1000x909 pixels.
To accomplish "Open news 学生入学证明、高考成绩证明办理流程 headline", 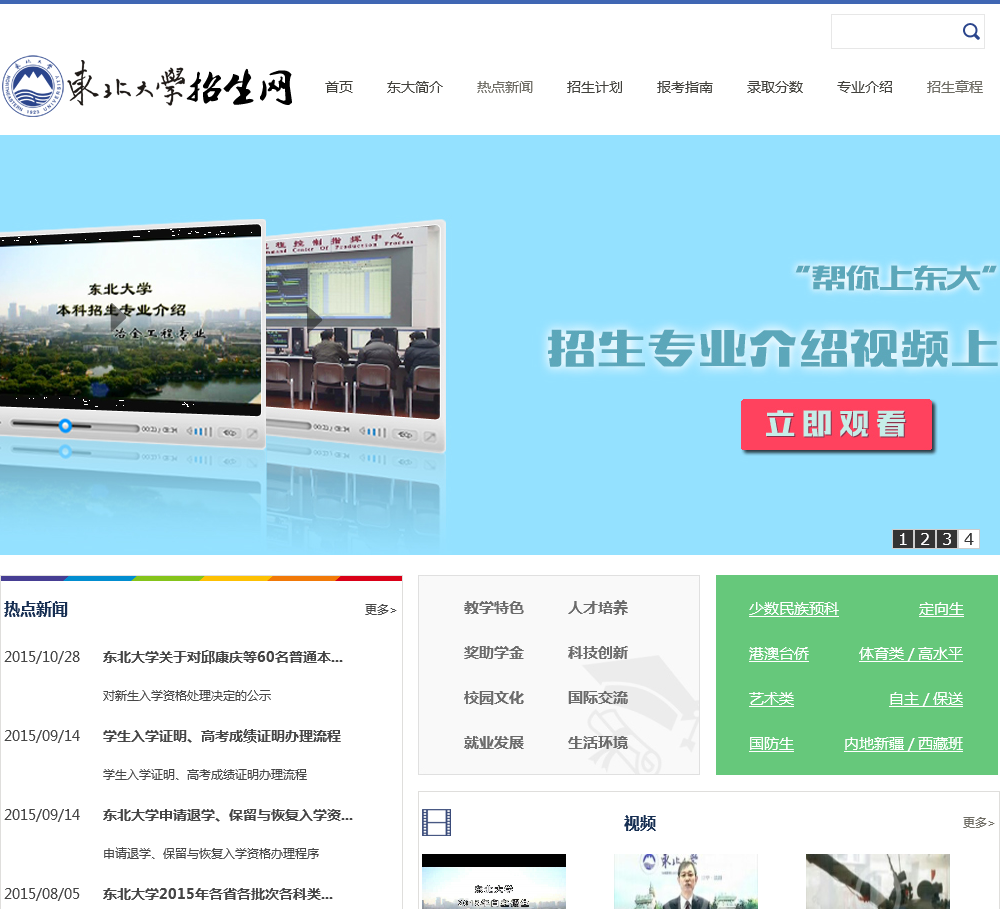I will (x=221, y=736).
